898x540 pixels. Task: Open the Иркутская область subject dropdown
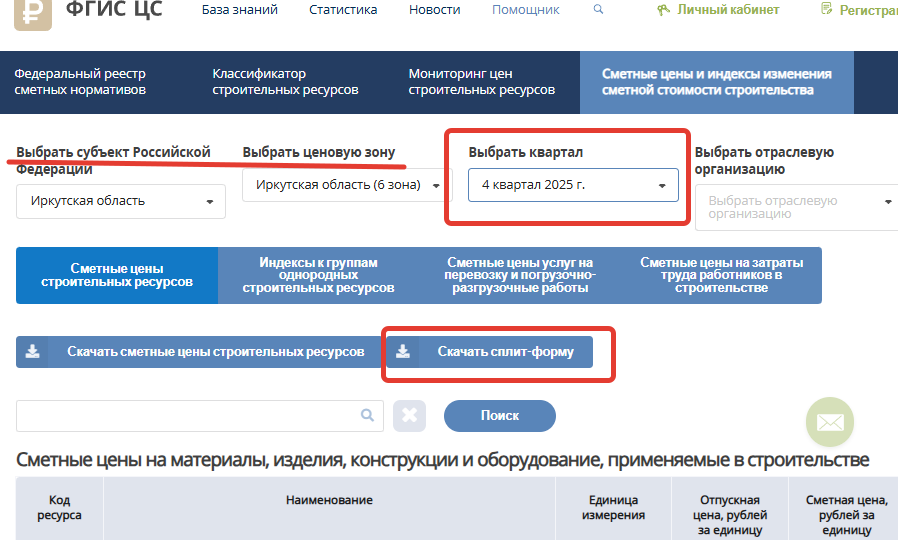121,201
